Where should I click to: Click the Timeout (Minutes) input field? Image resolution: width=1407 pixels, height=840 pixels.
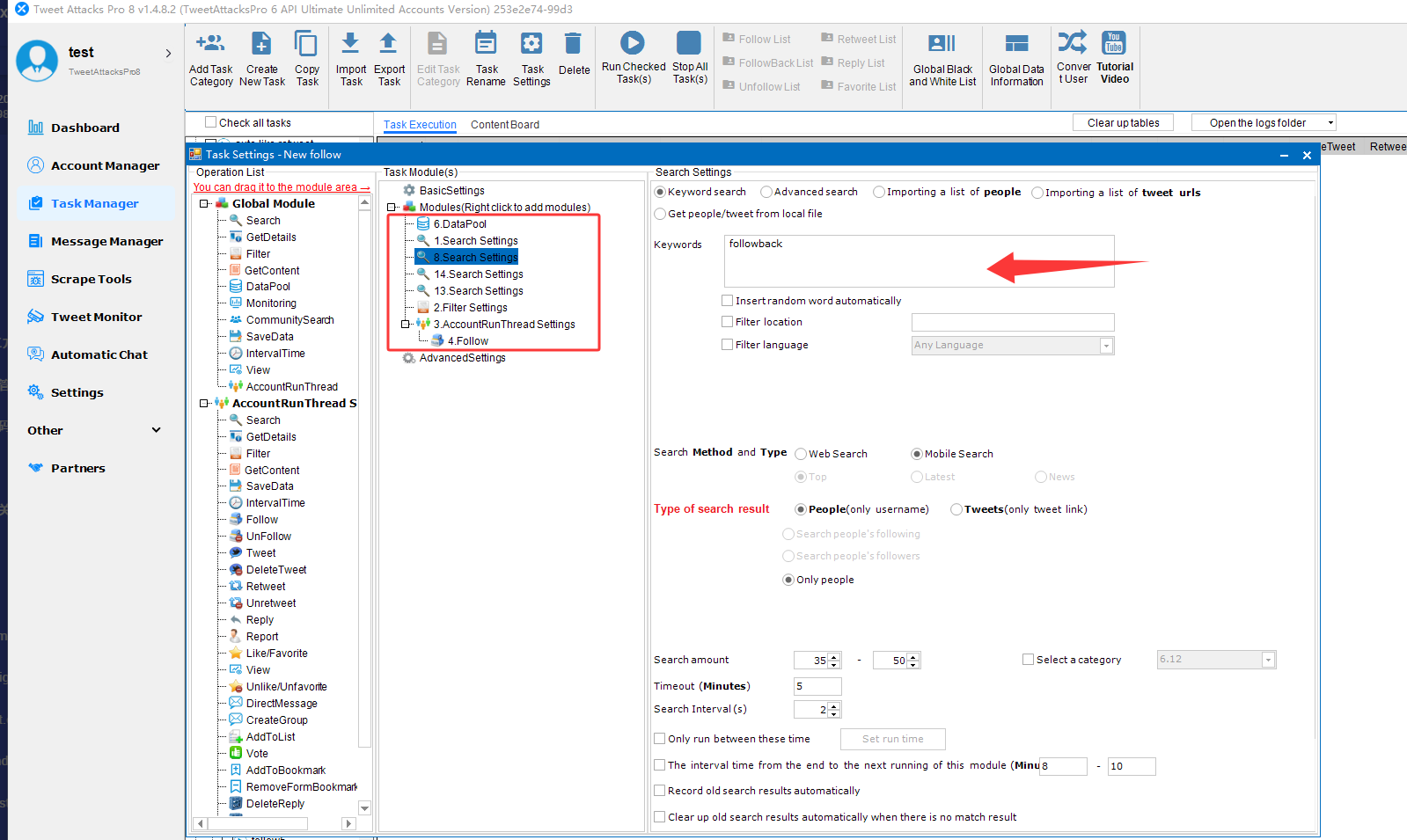[x=817, y=686]
